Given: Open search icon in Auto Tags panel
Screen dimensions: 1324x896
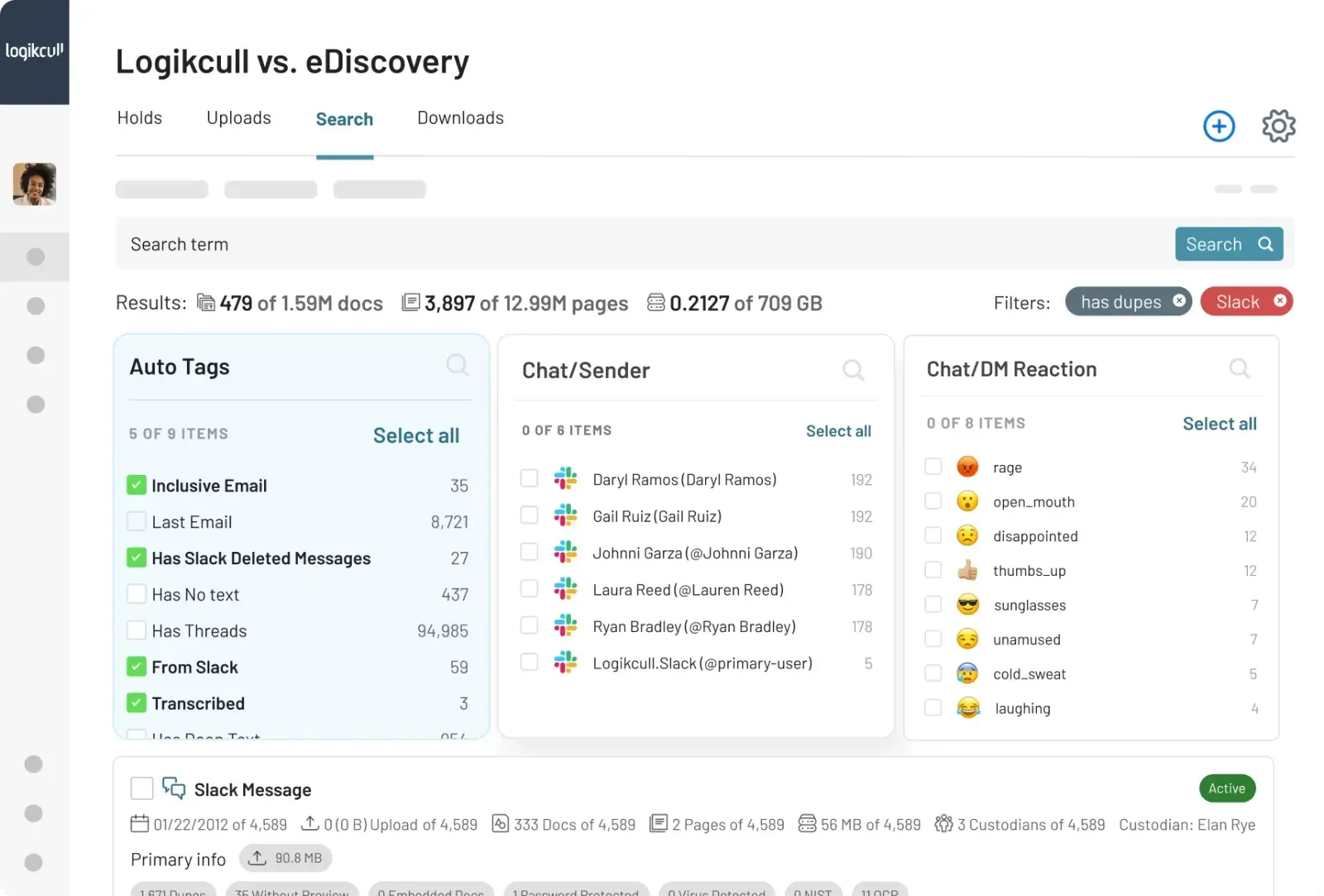Looking at the screenshot, I should (457, 365).
